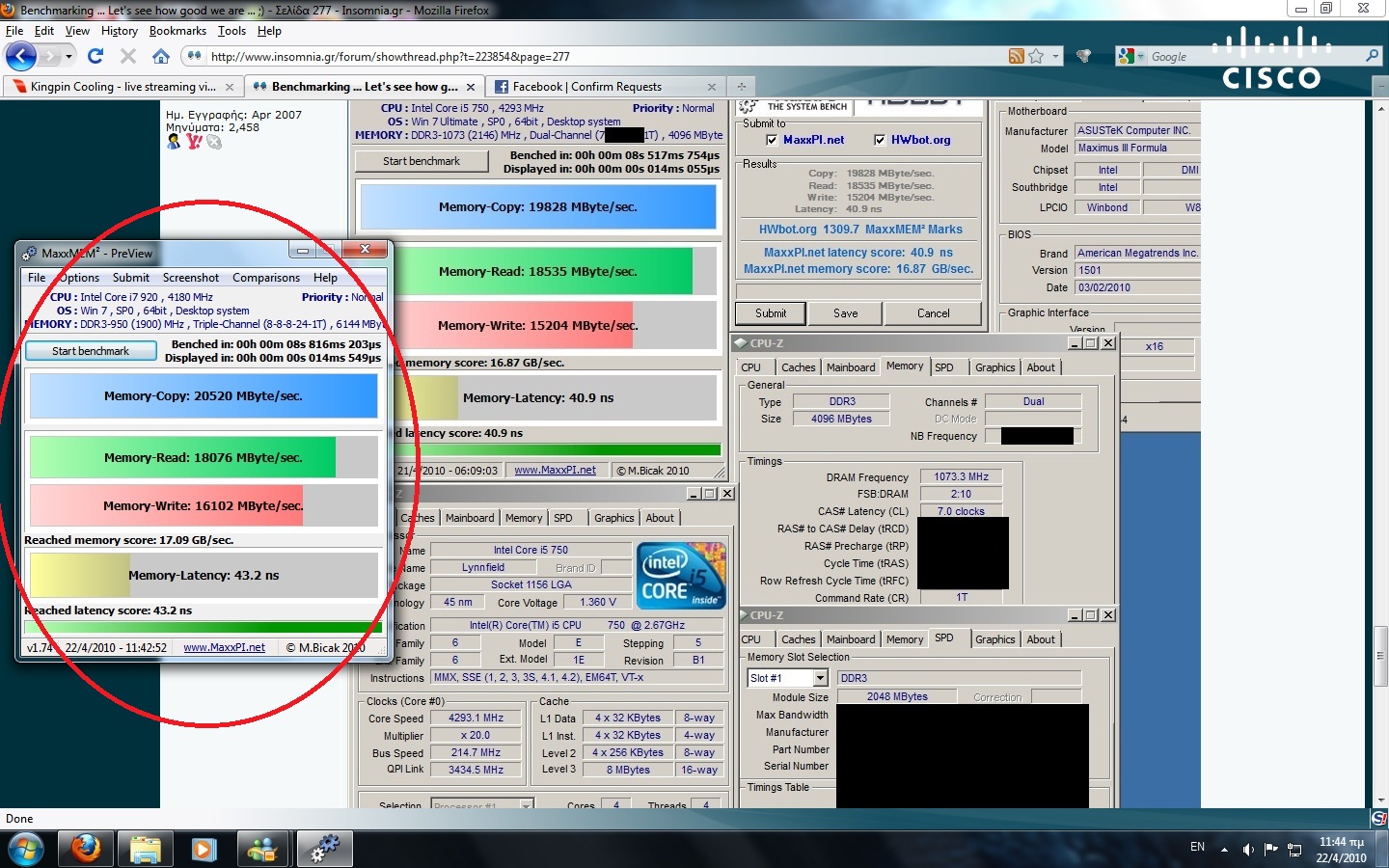Click Start benchmark in the forum screenshot

422,161
